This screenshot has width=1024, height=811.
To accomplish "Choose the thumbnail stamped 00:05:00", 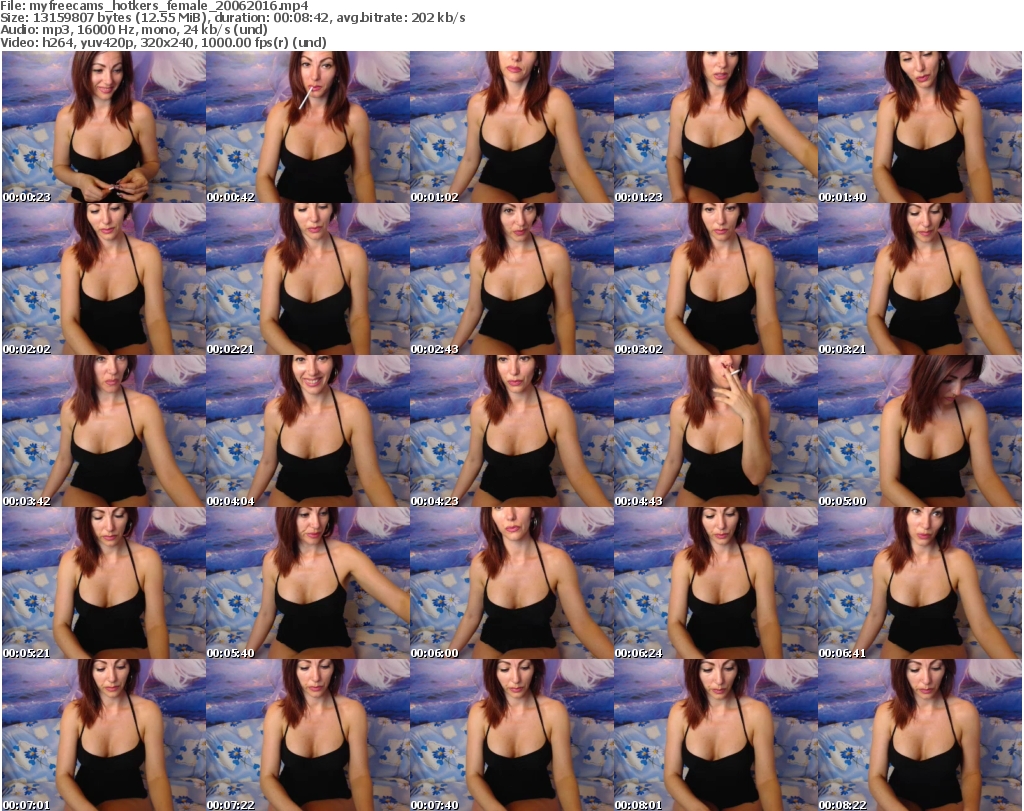I will tap(920, 431).
